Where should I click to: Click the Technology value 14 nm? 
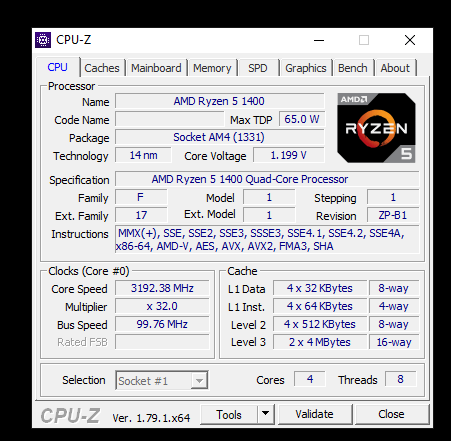(x=143, y=155)
